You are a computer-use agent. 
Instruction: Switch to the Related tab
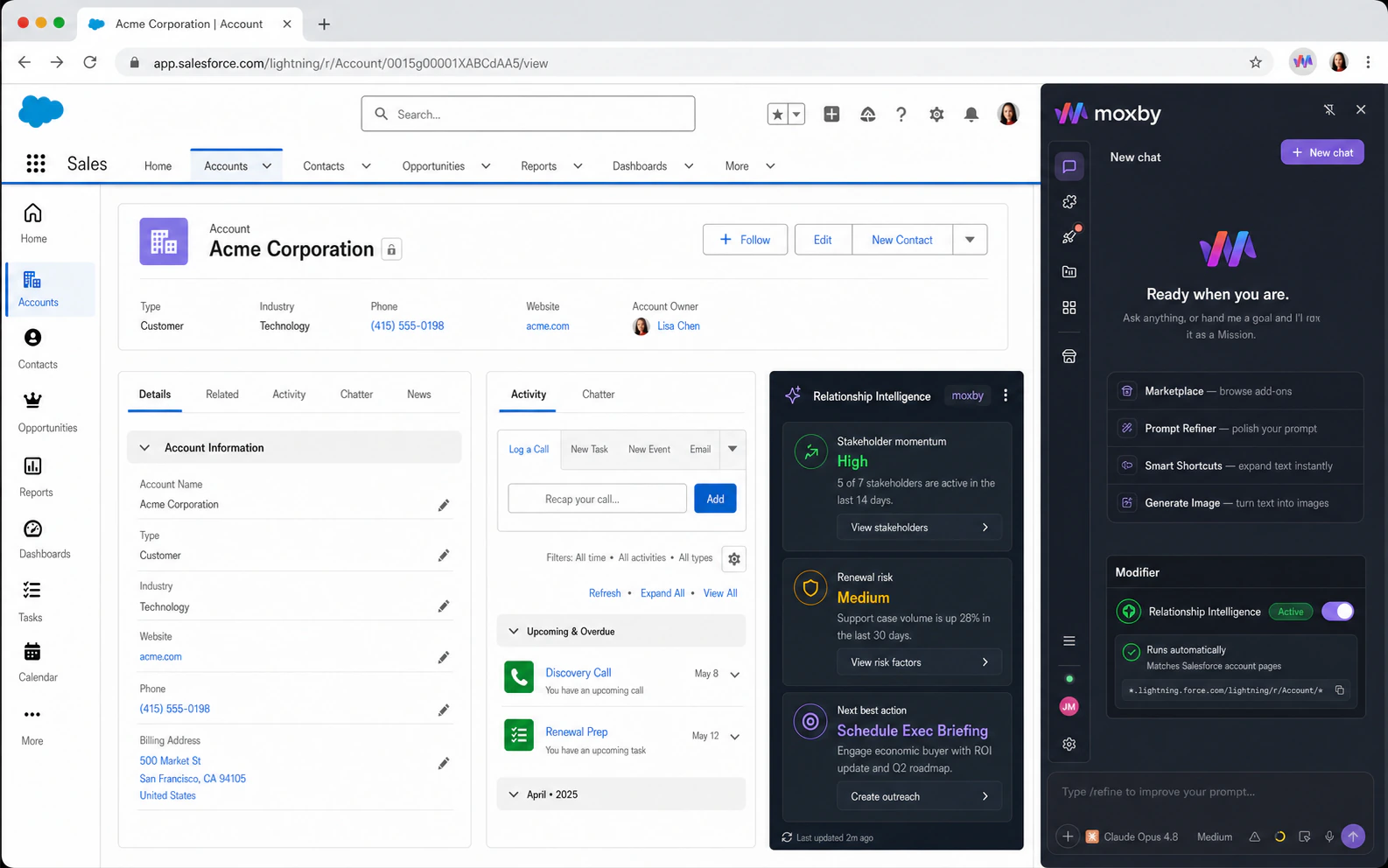[x=222, y=395]
